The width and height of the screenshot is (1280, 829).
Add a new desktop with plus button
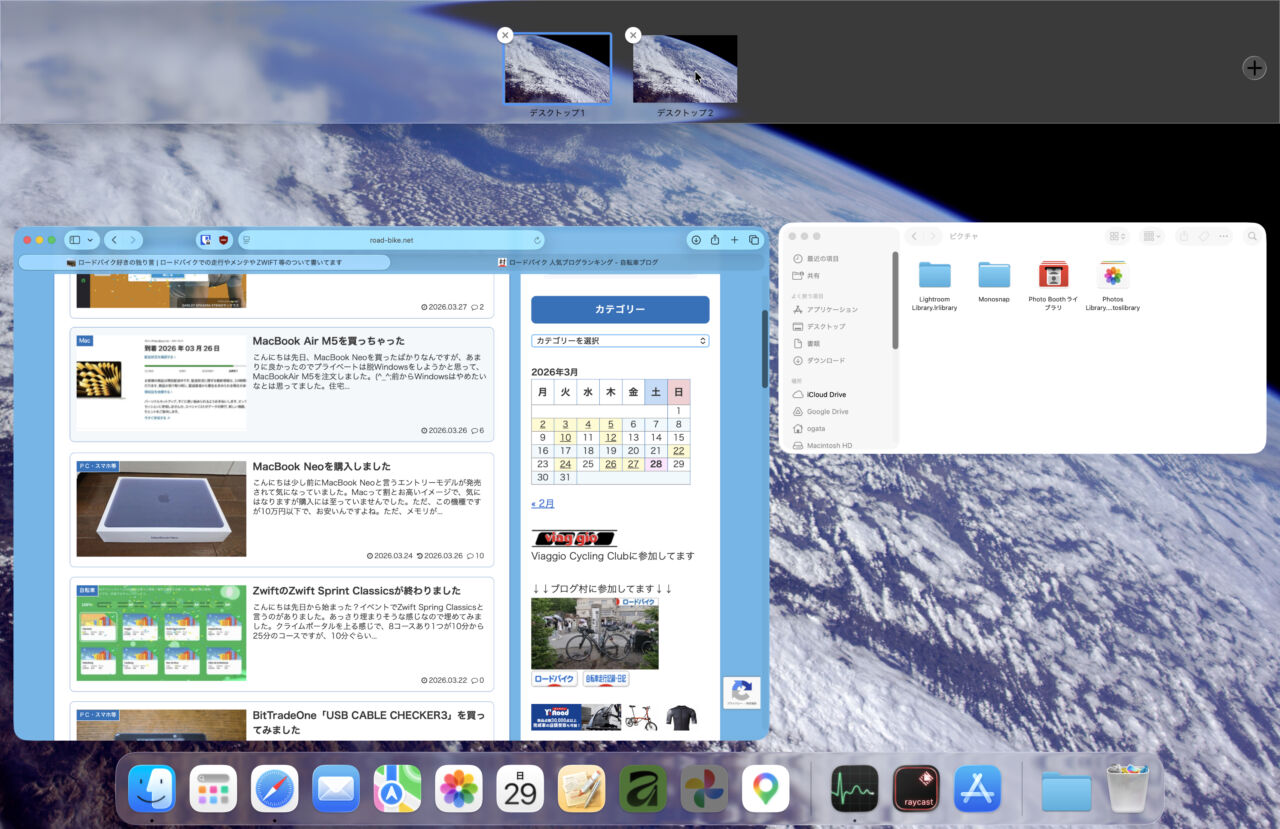[1253, 67]
